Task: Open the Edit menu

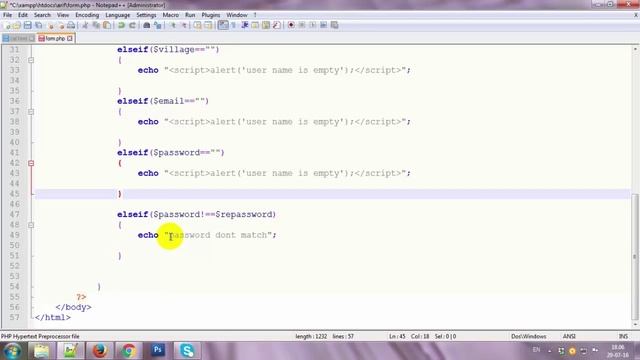Action: (23, 15)
